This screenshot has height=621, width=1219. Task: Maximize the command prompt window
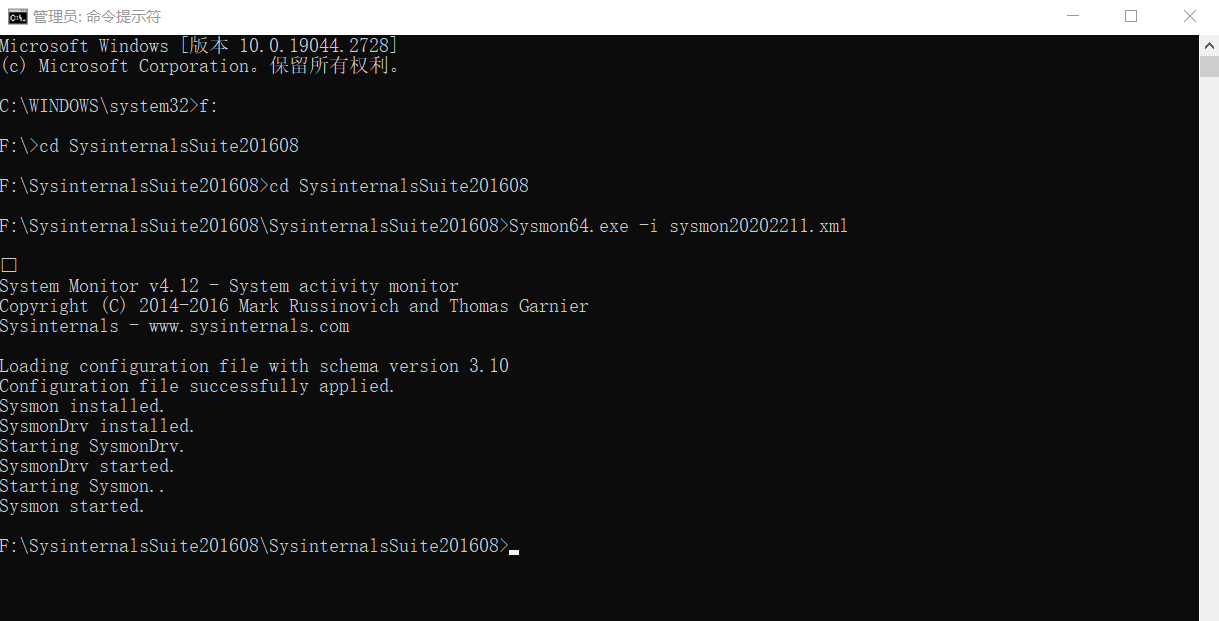coord(1131,16)
